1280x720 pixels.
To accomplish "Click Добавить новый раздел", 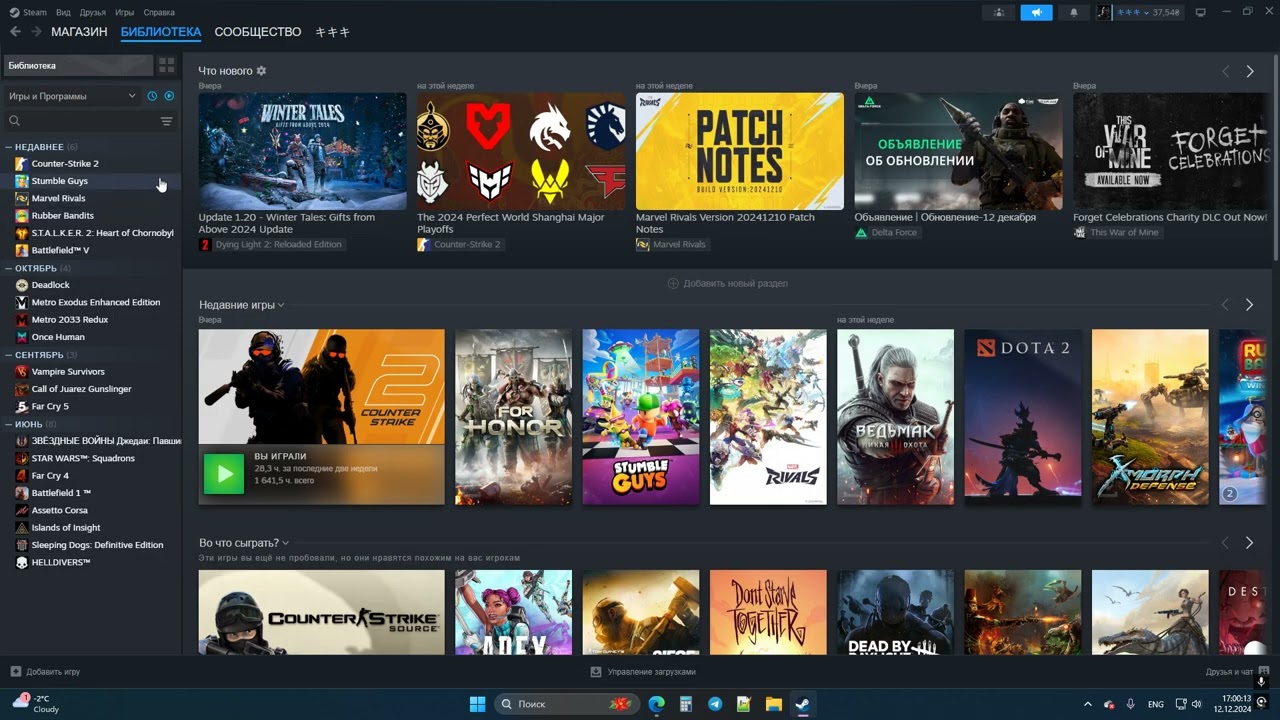I will 728,283.
